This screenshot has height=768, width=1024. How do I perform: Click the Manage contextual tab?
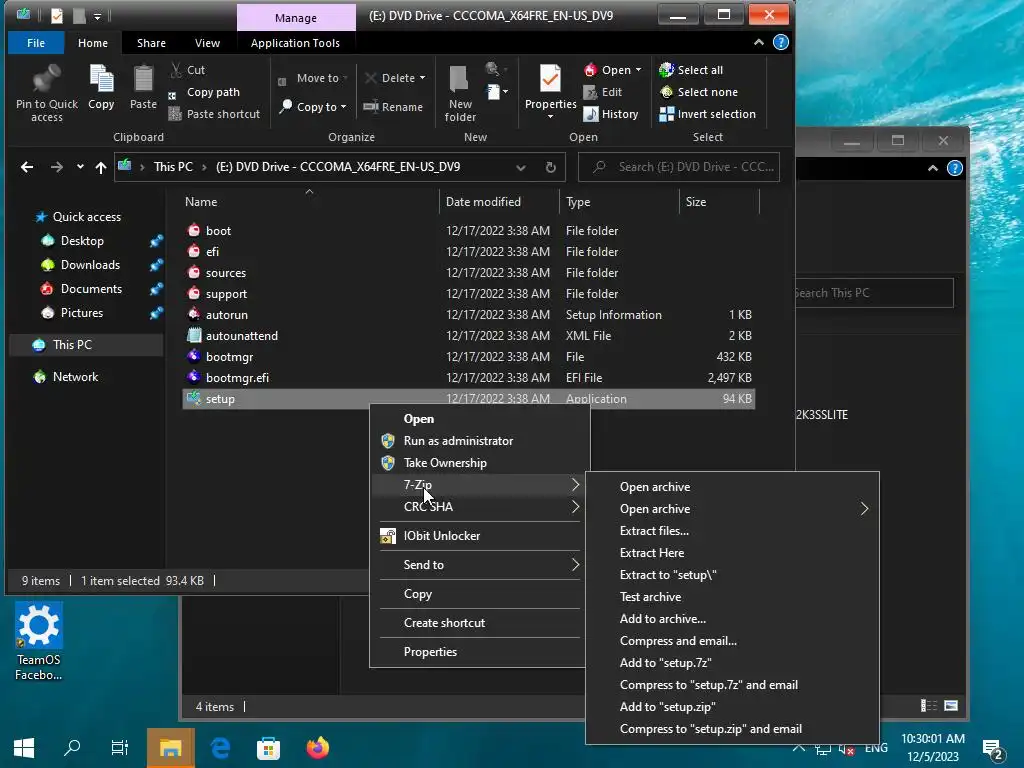coord(296,18)
